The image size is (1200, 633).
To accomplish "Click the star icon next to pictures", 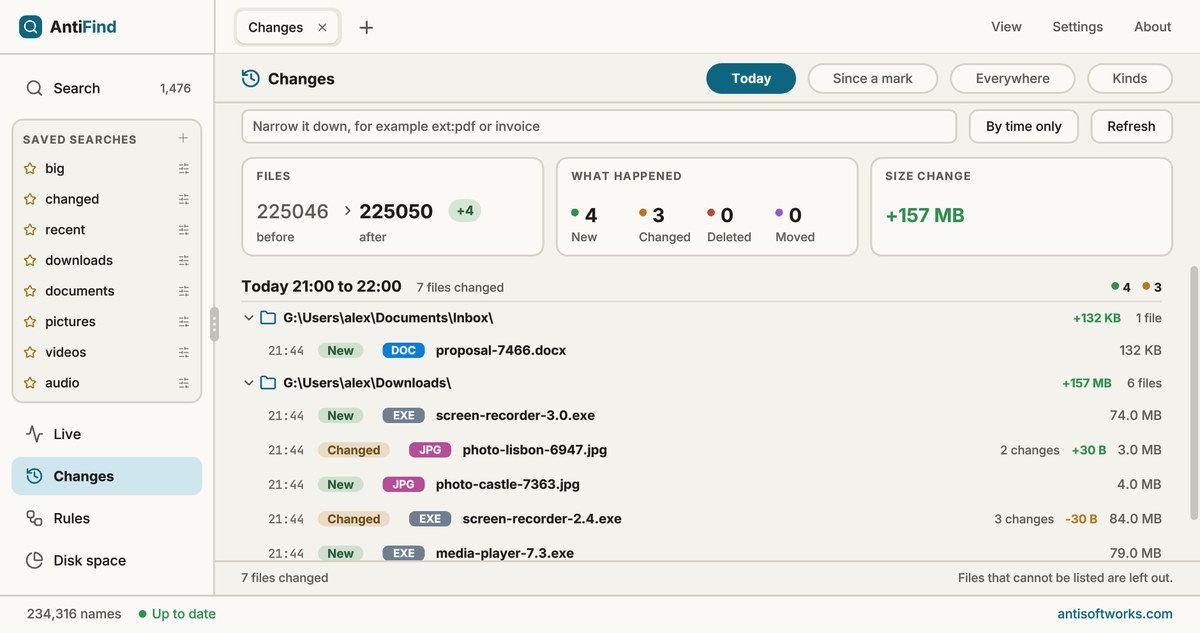I will (30, 322).
